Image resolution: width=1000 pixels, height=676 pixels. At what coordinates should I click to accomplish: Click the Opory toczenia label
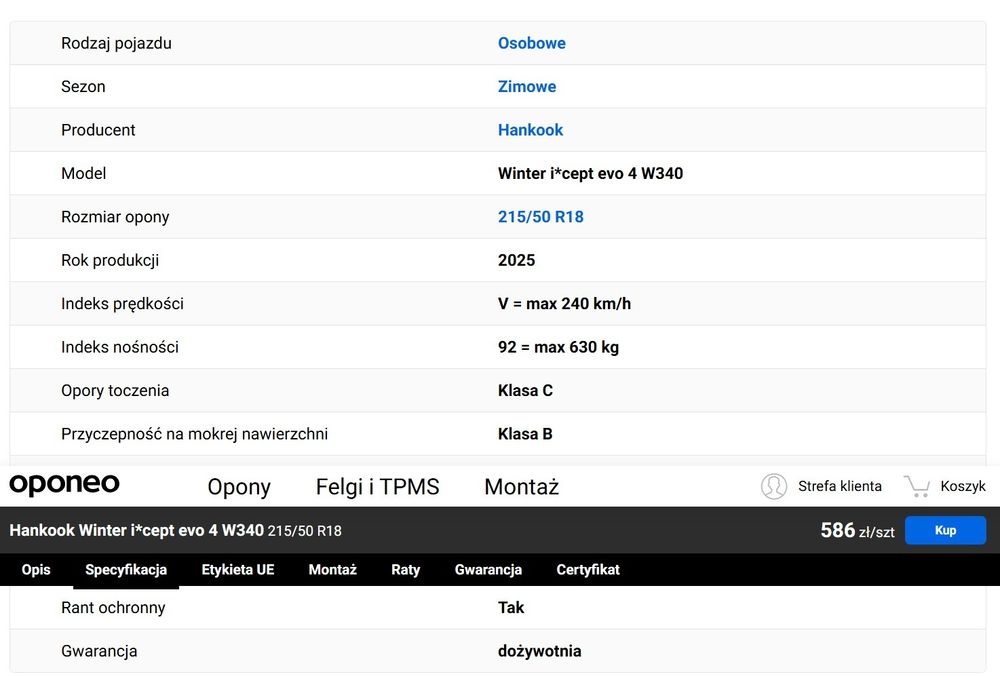point(115,390)
